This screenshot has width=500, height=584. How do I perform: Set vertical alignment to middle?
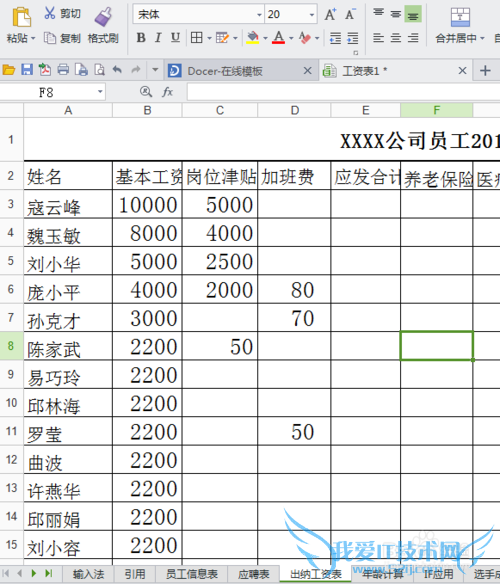(x=396, y=14)
